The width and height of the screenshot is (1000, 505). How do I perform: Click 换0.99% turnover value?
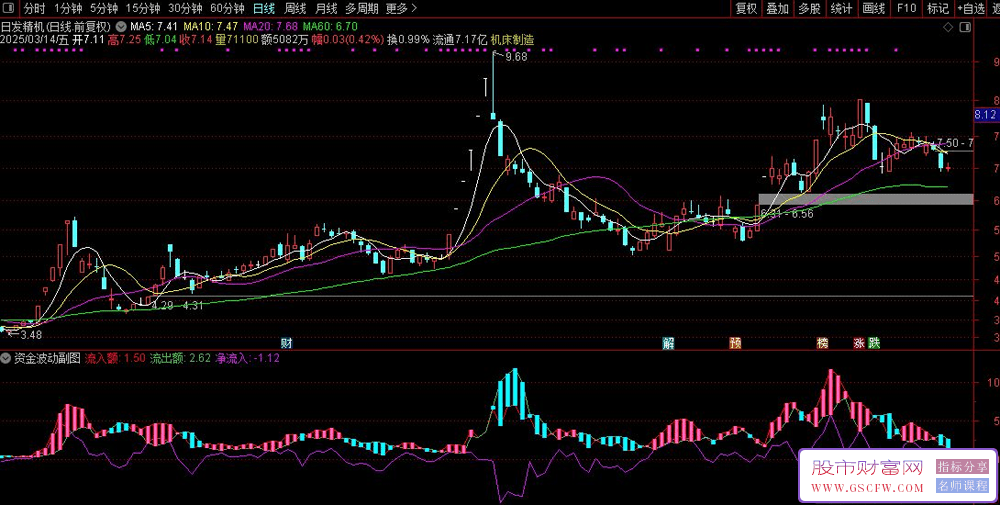pyautogui.click(x=409, y=40)
